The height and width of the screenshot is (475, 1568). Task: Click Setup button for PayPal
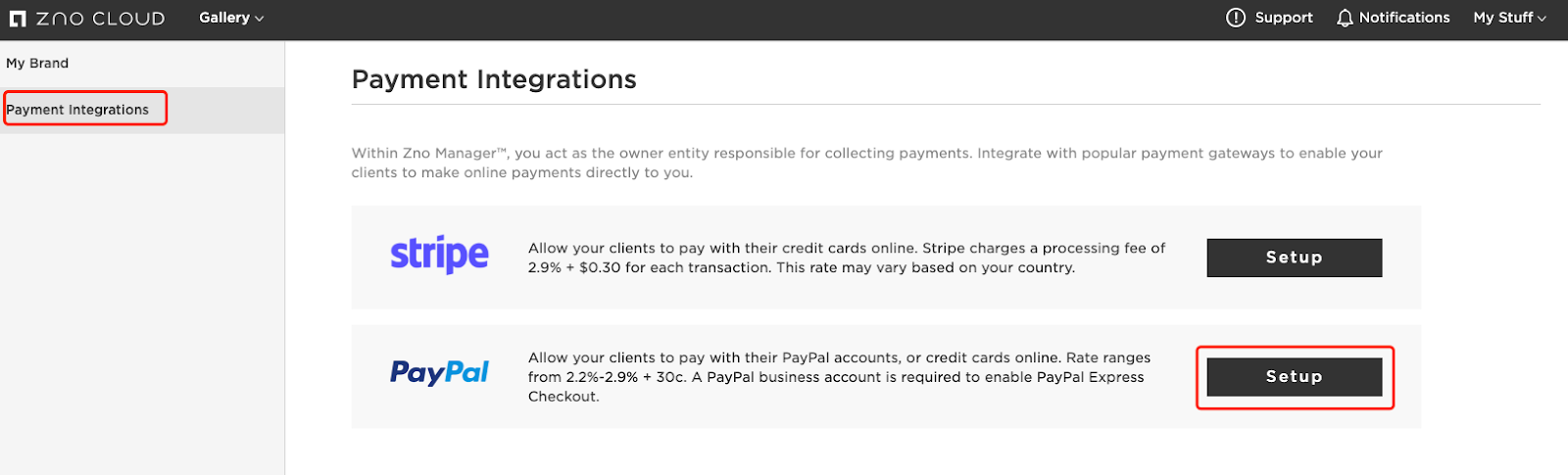[x=1294, y=377]
